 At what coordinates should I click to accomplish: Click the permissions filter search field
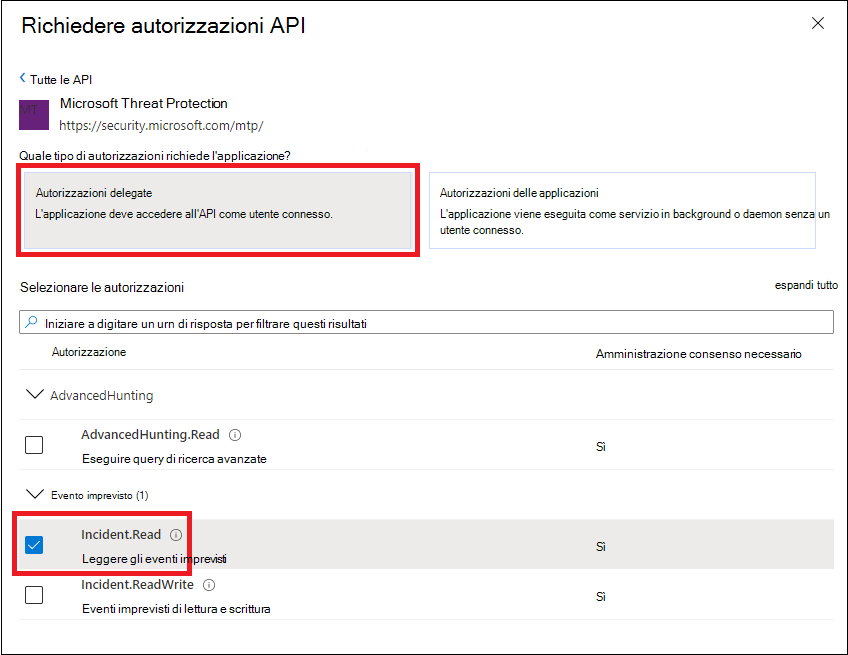point(426,322)
